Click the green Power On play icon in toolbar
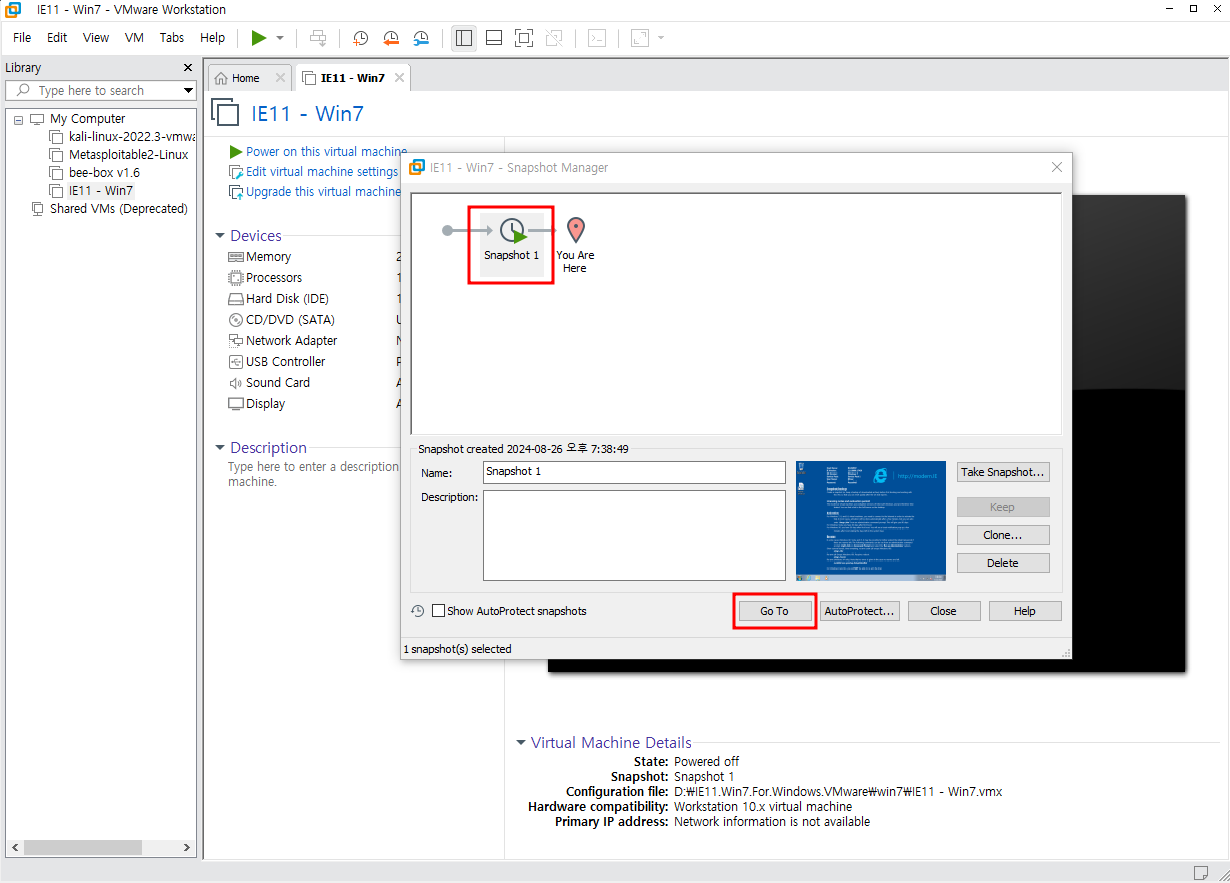Screen dimensions: 1230x883 click(259, 38)
